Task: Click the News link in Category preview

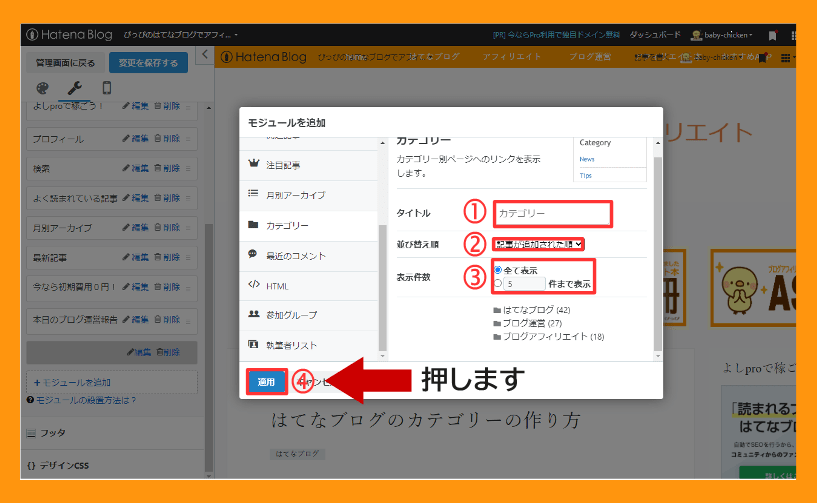Action: pos(587,159)
